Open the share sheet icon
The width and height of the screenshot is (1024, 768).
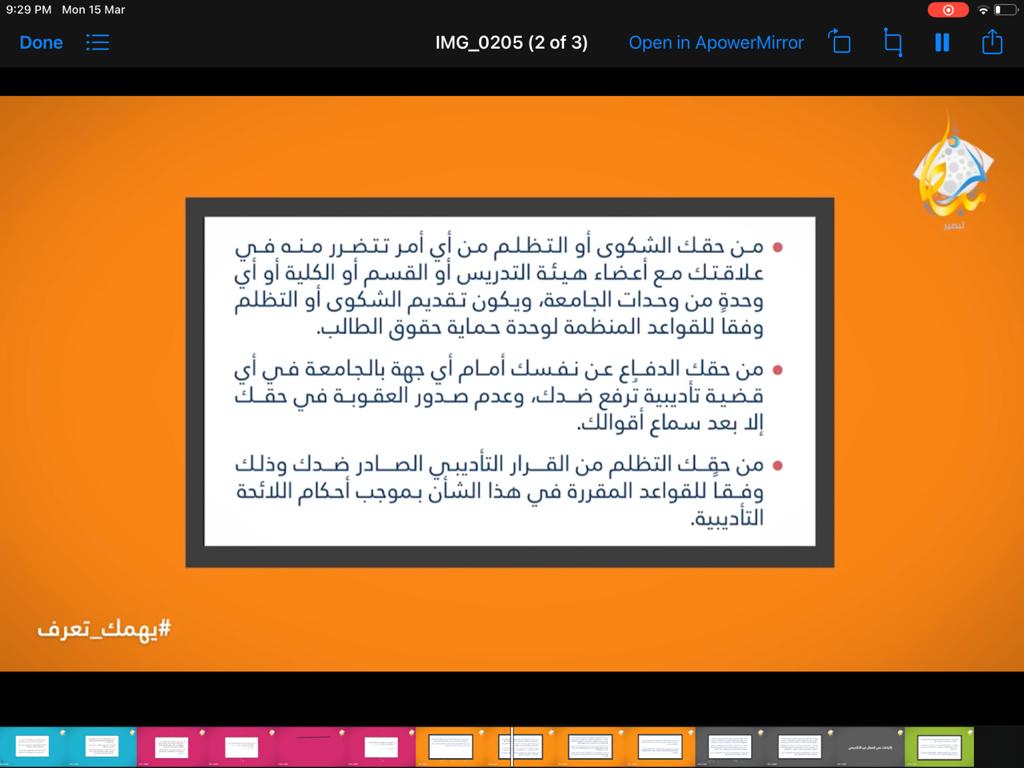click(991, 42)
